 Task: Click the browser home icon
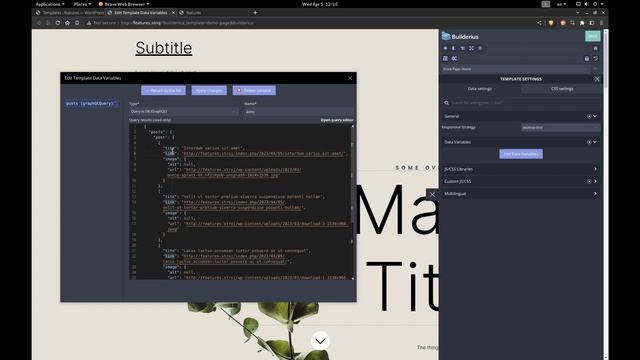click(67, 23)
